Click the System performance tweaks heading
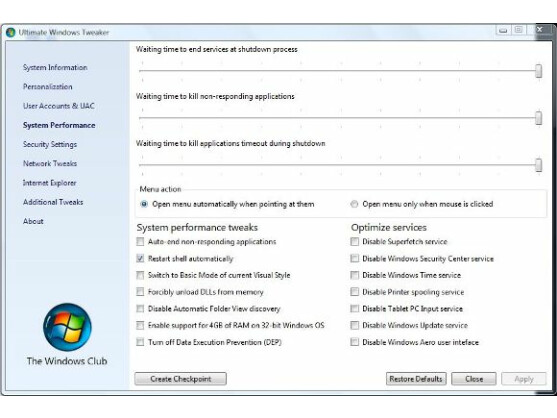The image size is (557, 418). tap(197, 228)
